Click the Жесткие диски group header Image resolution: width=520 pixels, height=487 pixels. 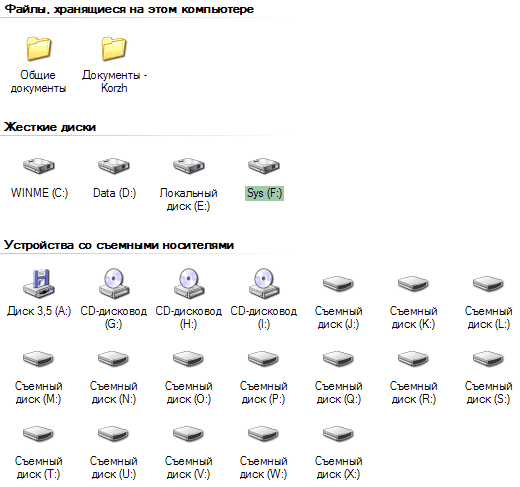[x=50, y=127]
